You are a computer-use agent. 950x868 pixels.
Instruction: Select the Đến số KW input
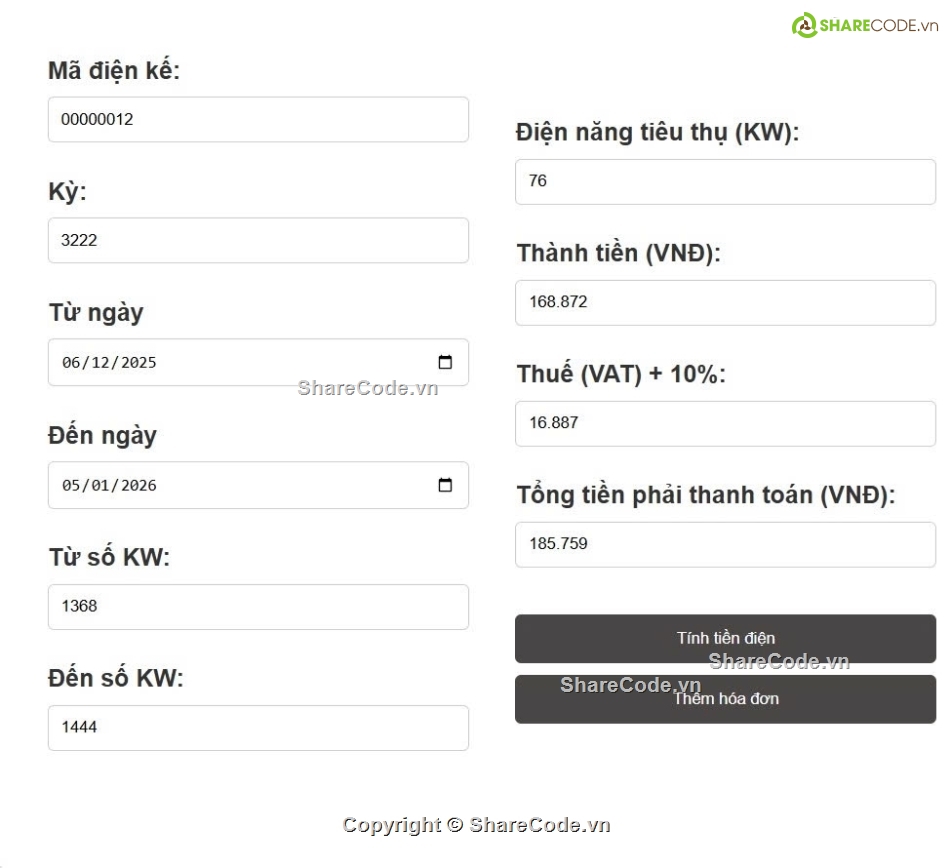pyautogui.click(x=258, y=727)
